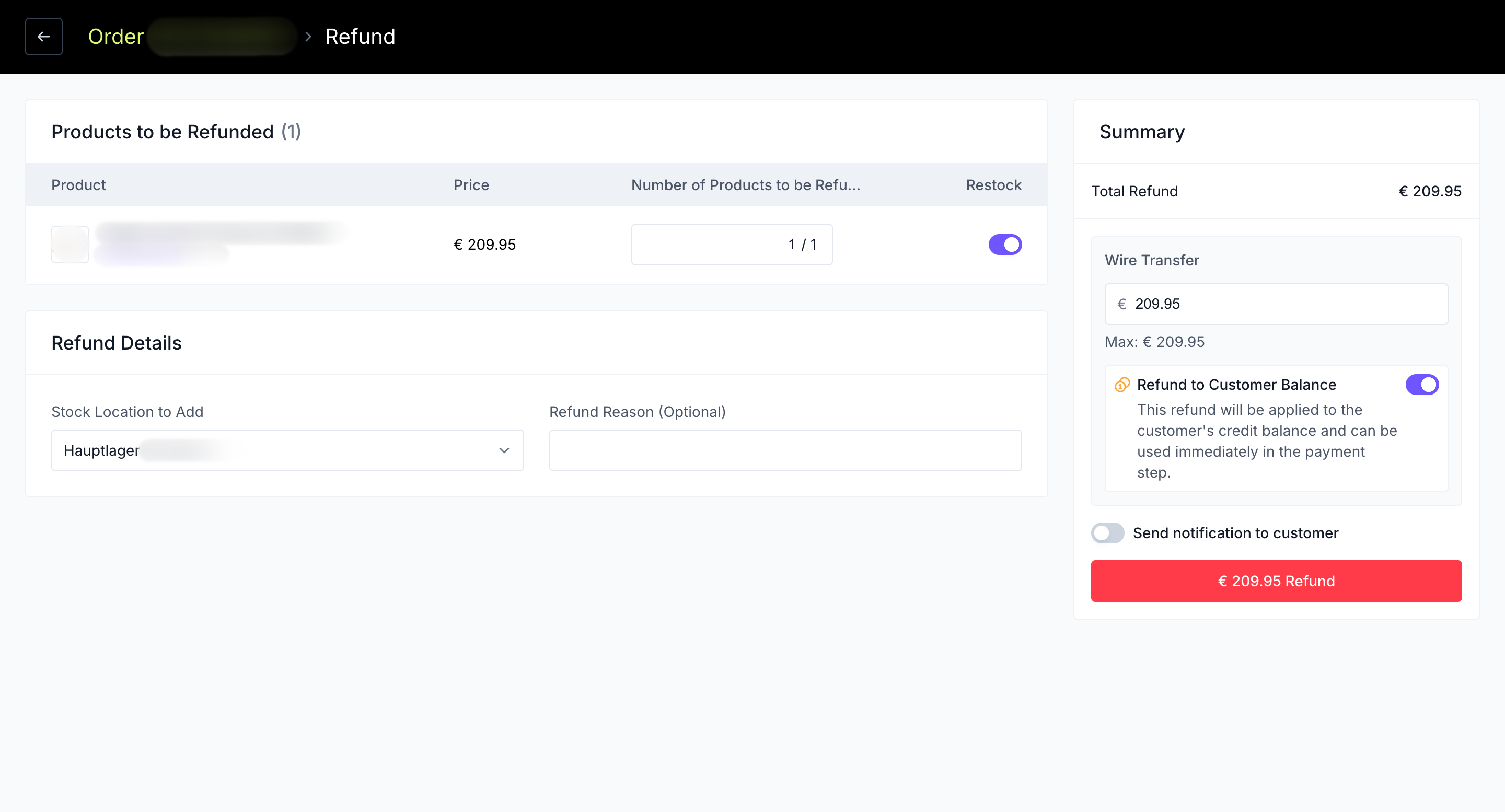Viewport: 1505px width, 812px height.
Task: Click the product thumbnail image
Action: pos(70,245)
